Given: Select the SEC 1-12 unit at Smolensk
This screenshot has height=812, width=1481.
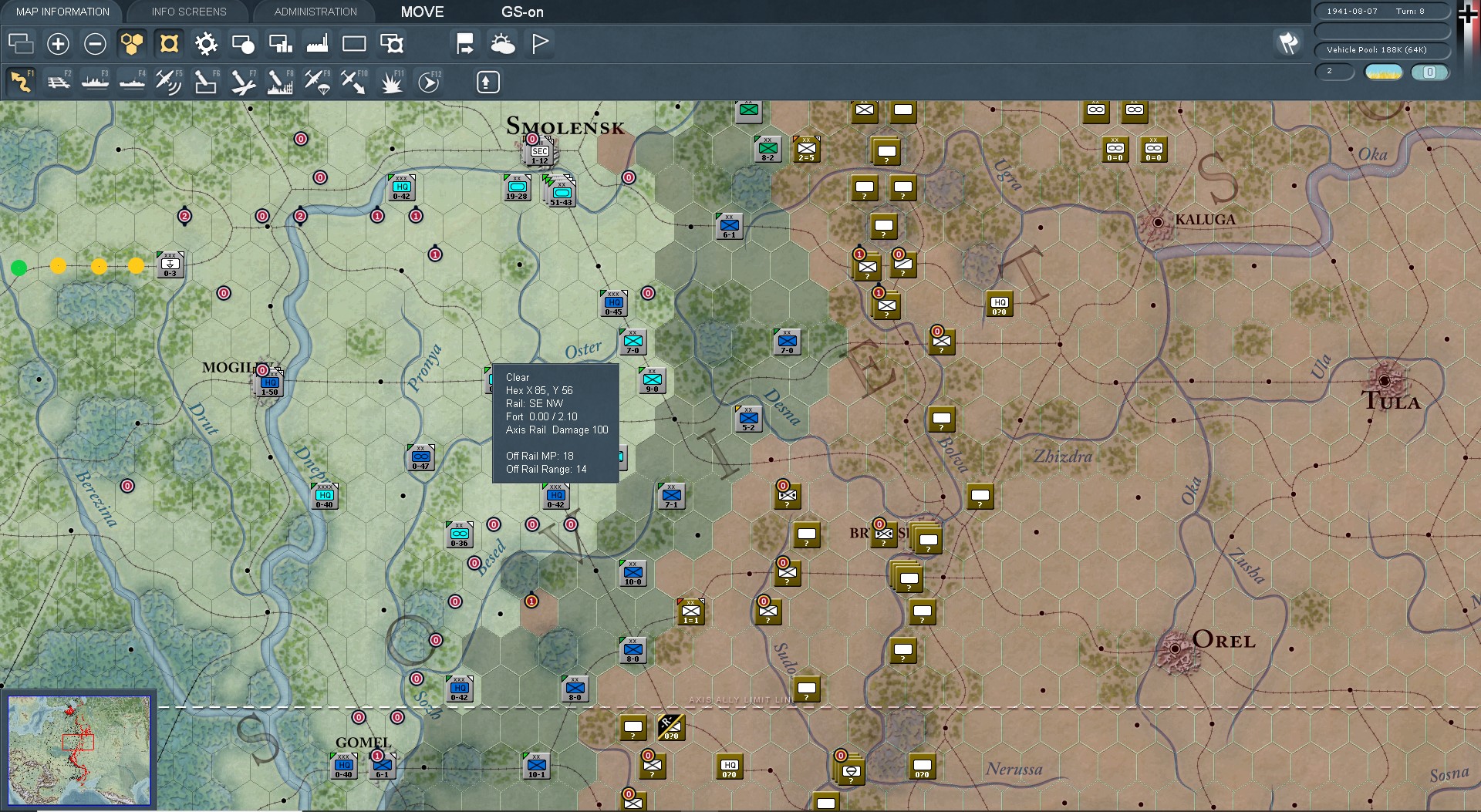Looking at the screenshot, I should pos(539,151).
